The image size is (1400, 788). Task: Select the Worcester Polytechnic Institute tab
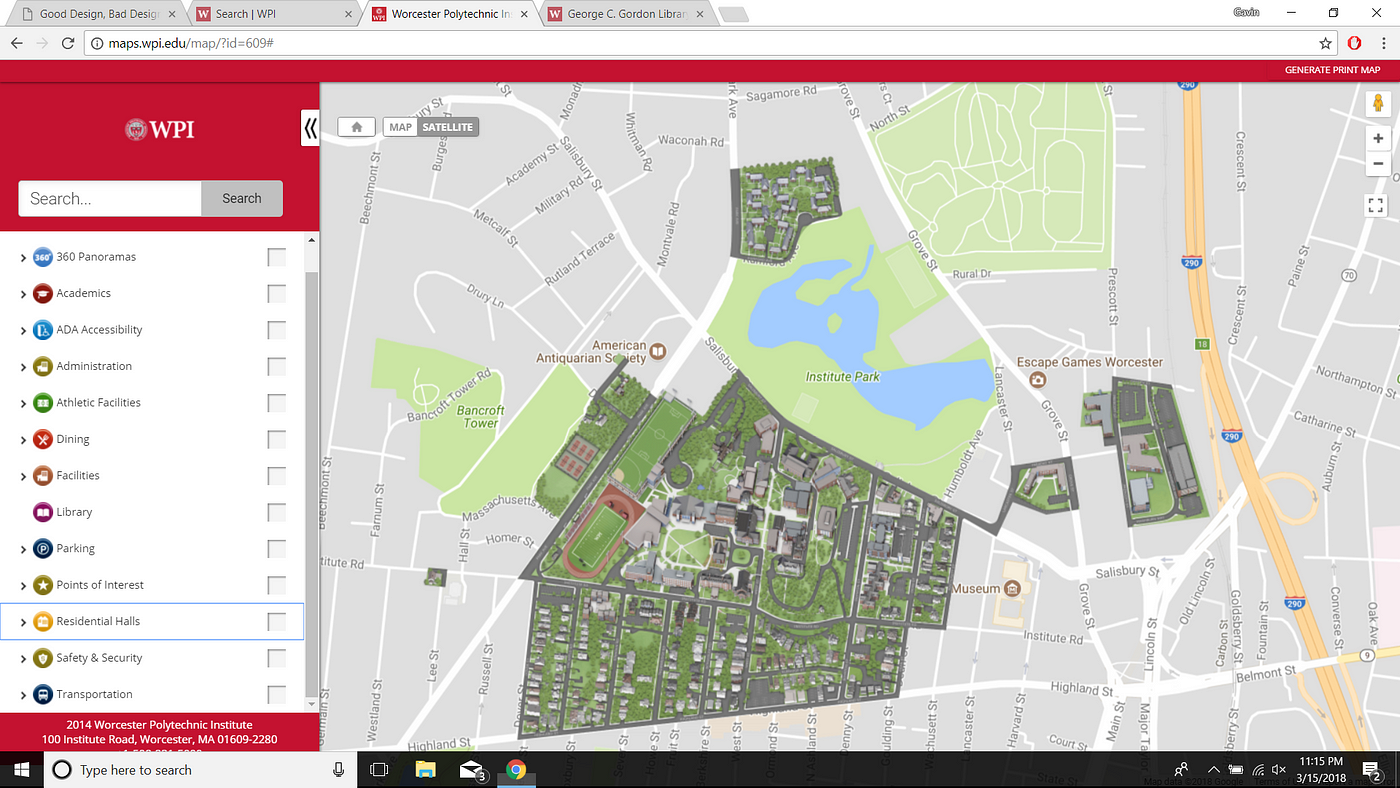point(450,14)
